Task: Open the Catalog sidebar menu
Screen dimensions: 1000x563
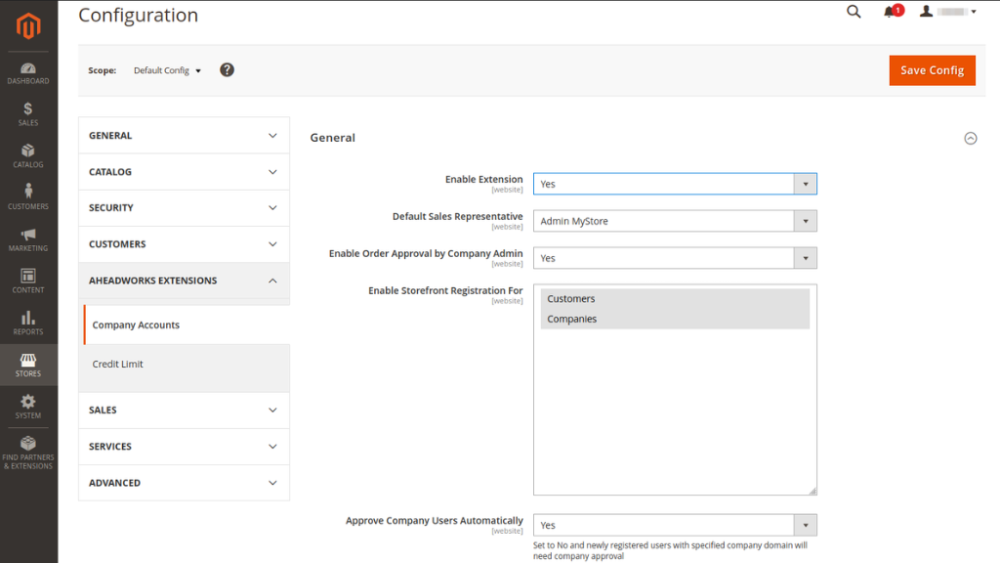Action: click(x=28, y=156)
